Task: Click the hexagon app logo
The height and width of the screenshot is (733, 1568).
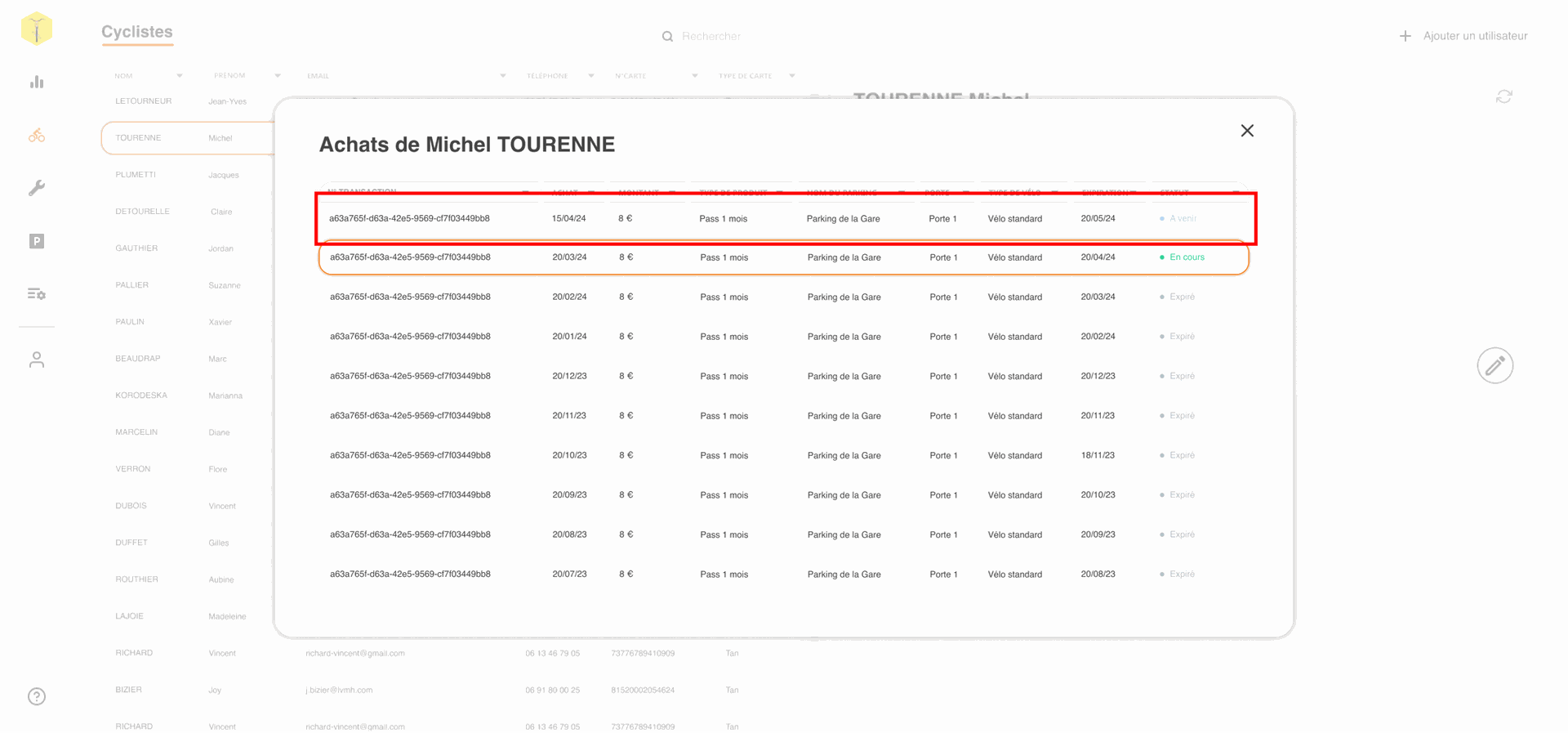Action: click(37, 29)
